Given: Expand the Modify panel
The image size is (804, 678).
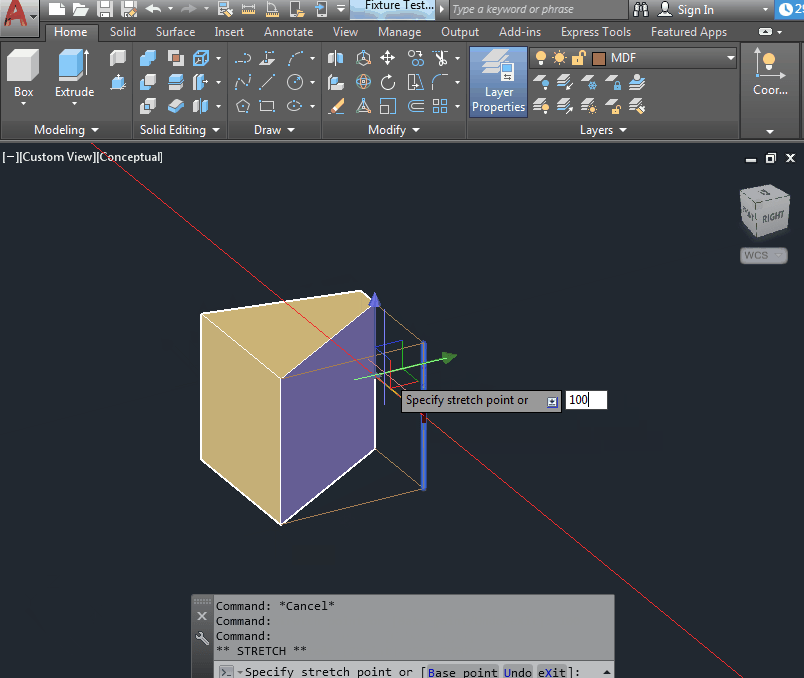Looking at the screenshot, I should [394, 130].
